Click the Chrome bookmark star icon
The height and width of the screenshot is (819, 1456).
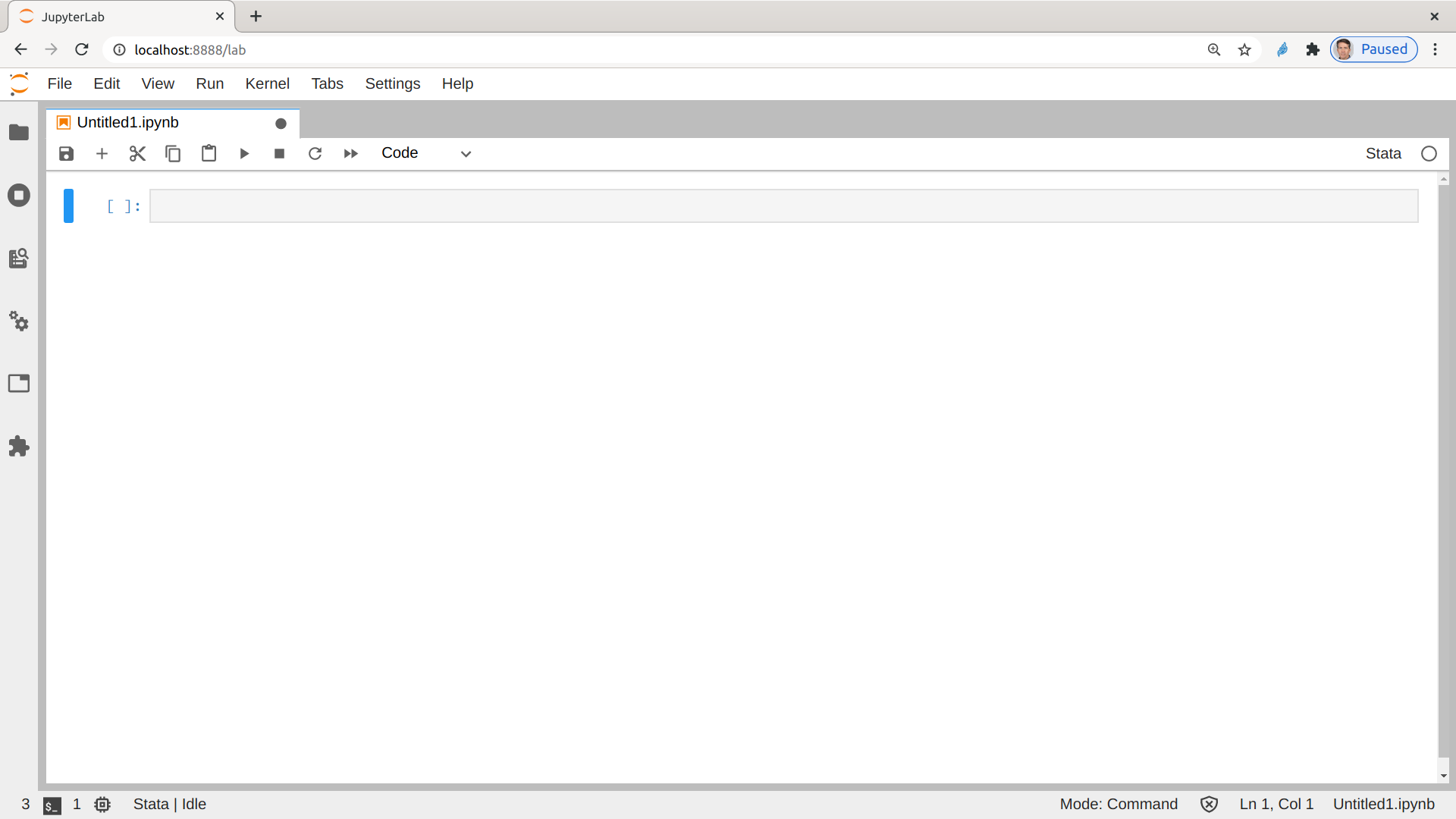[1244, 50]
